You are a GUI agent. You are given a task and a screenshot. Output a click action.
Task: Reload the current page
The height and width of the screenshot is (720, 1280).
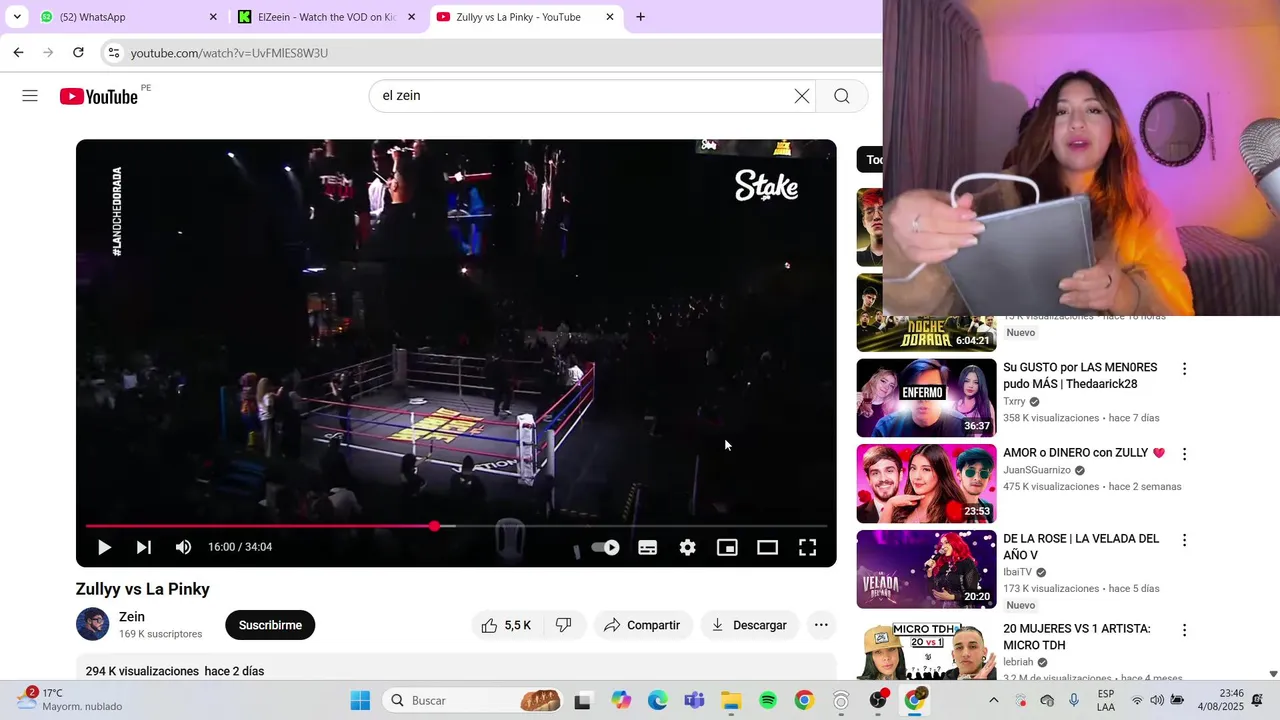[78, 53]
